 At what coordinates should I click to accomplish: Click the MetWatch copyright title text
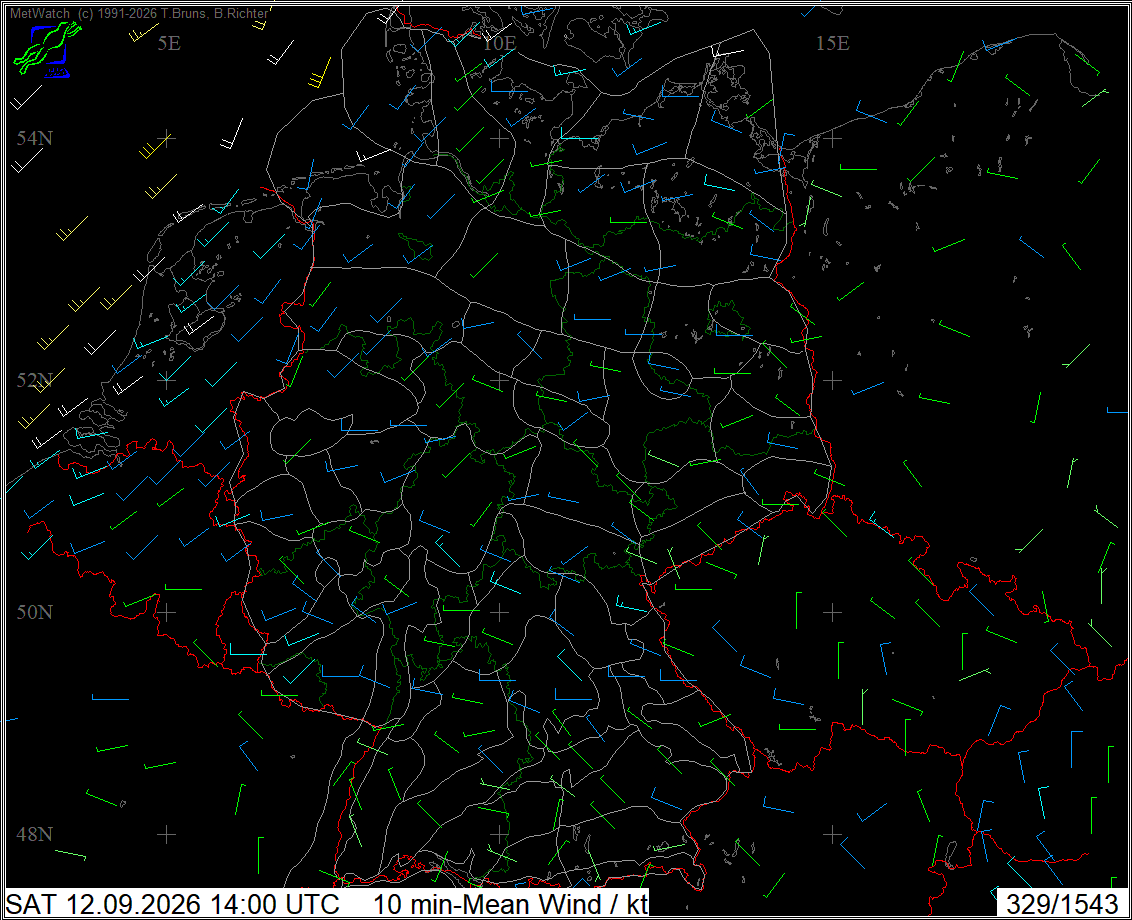pos(139,13)
